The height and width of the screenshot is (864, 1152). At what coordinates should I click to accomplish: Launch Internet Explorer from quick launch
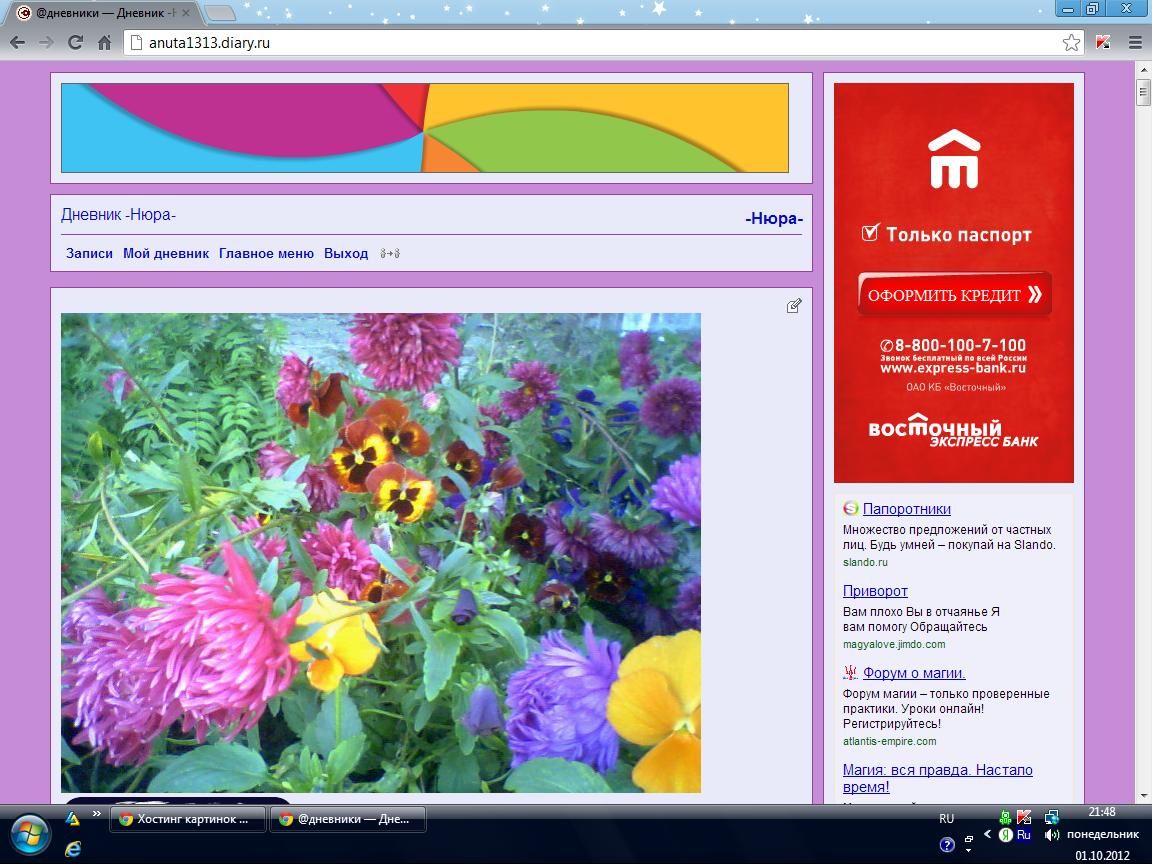[72, 848]
